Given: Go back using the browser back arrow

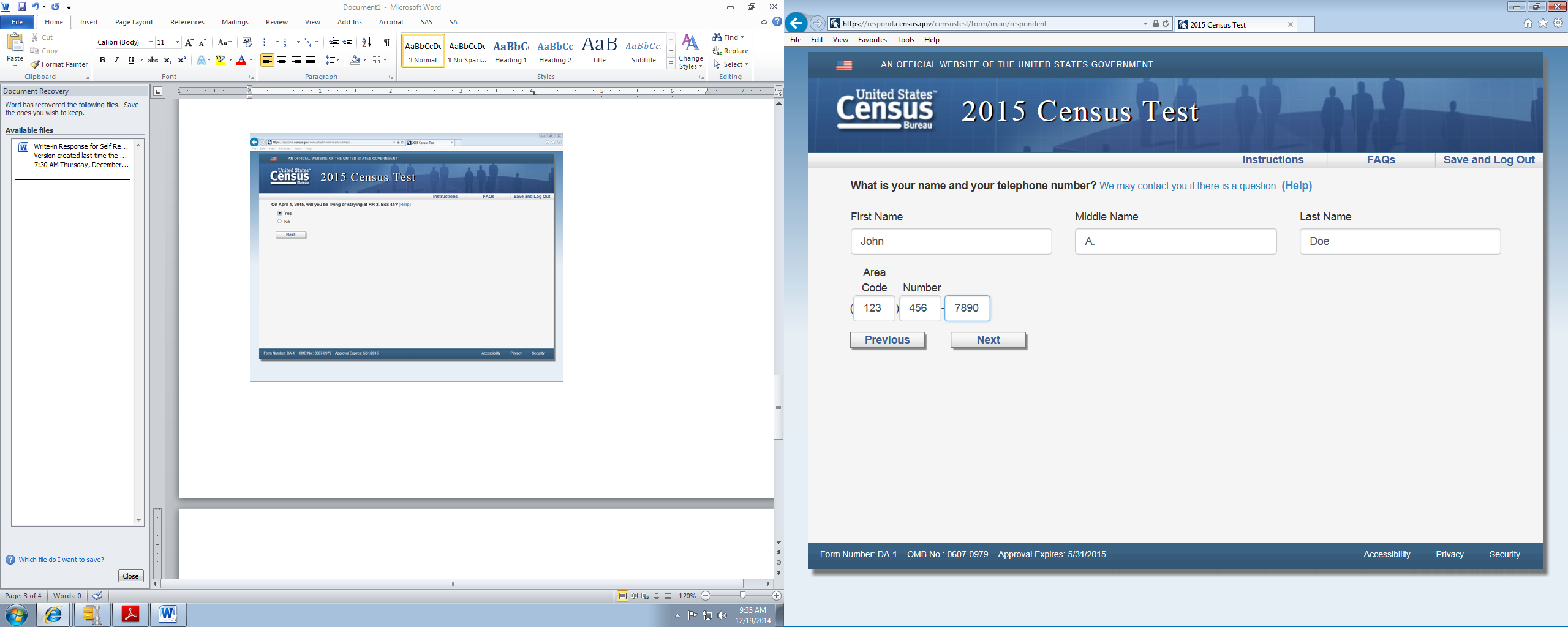Looking at the screenshot, I should click(796, 24).
